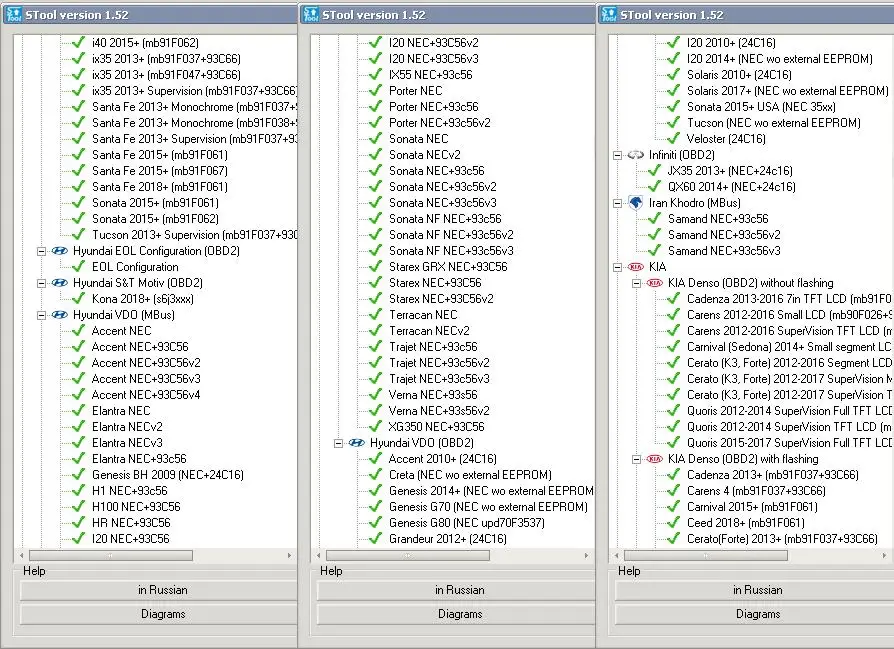Image resolution: width=894 pixels, height=649 pixels.
Task: Collapse the Hyundai VDO (OBD2) node
Action: click(338, 443)
